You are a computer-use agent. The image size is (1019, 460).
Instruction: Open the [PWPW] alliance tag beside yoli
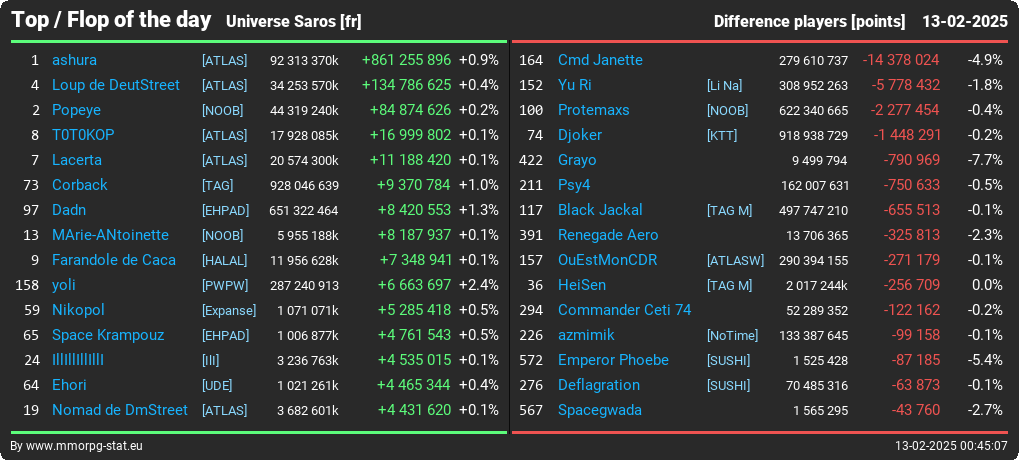pyautogui.click(x=225, y=285)
